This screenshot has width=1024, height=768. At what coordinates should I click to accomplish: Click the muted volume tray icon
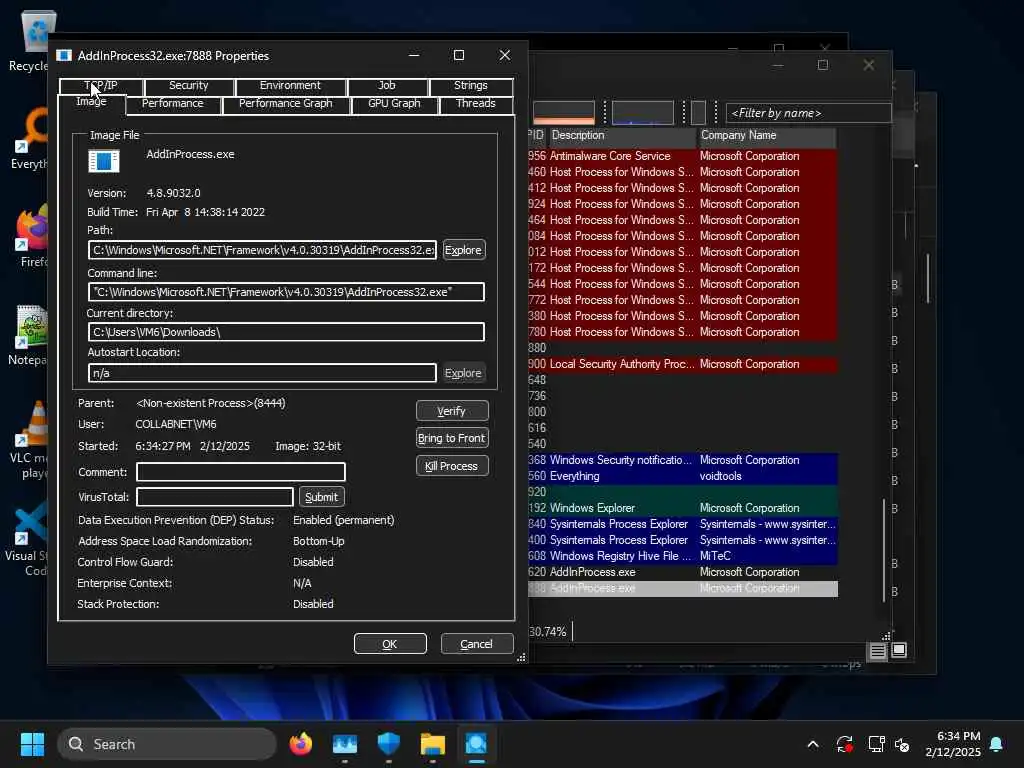pos(902,744)
